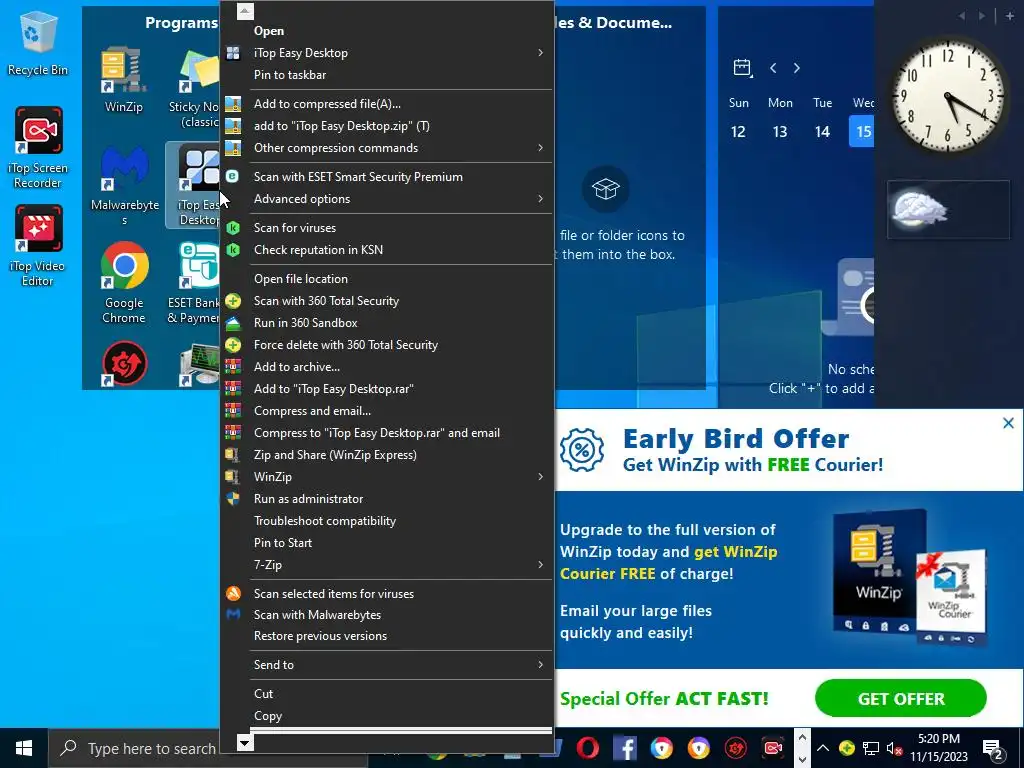Select the WinZip shortcut in Programs box
This screenshot has width=1024, height=768.
click(123, 80)
